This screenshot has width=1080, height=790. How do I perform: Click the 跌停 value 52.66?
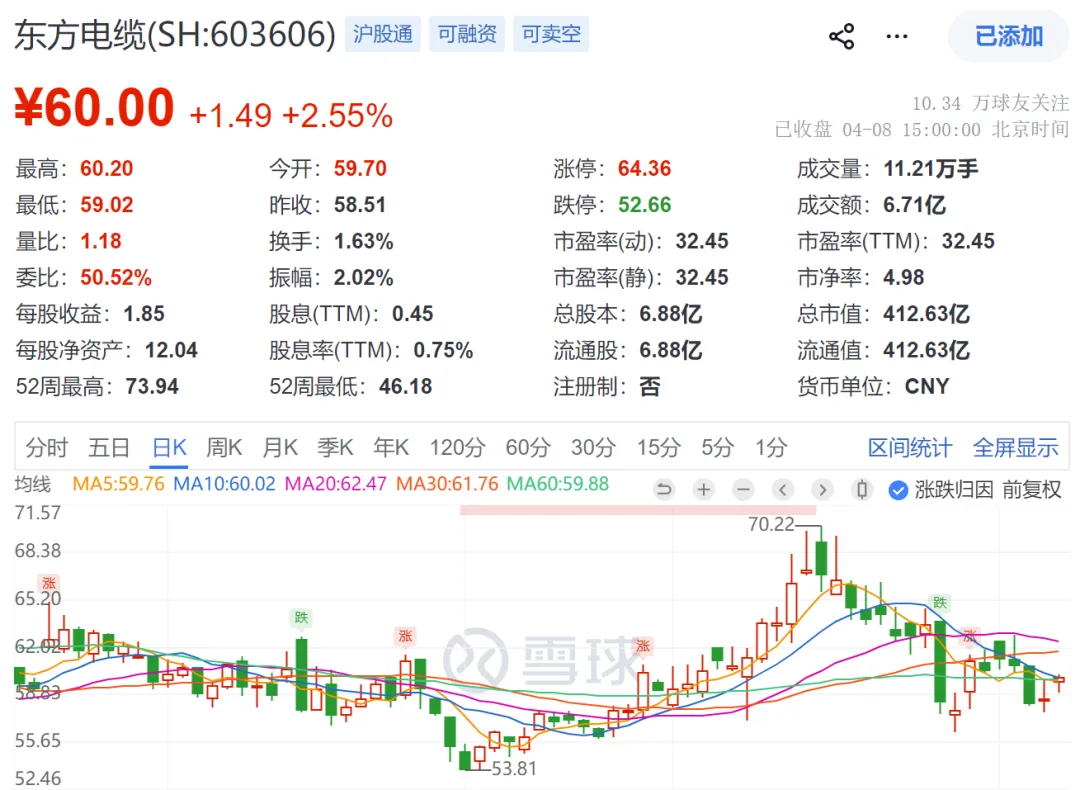pyautogui.click(x=644, y=205)
